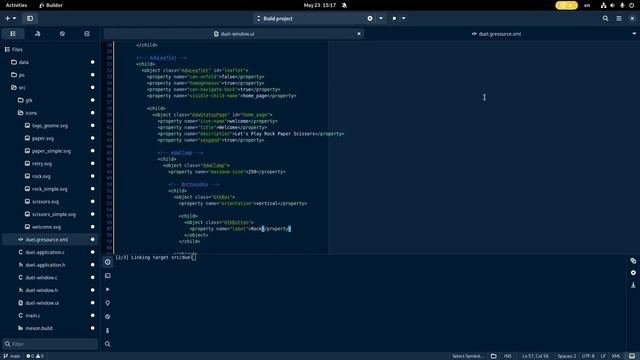
Task: Open the diagnostics location pin panel
Action: click(x=108, y=303)
